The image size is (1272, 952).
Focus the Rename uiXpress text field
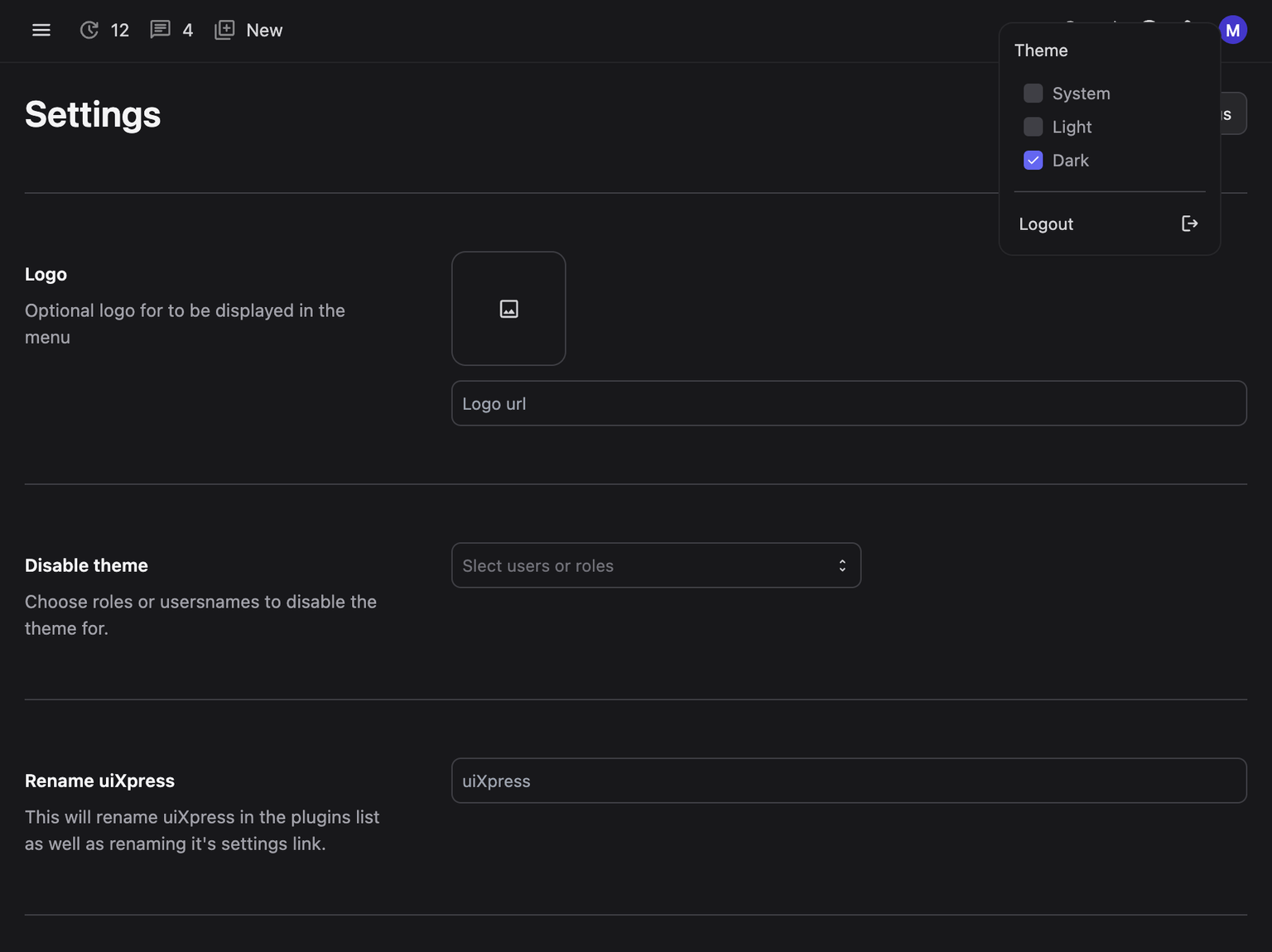tap(848, 781)
